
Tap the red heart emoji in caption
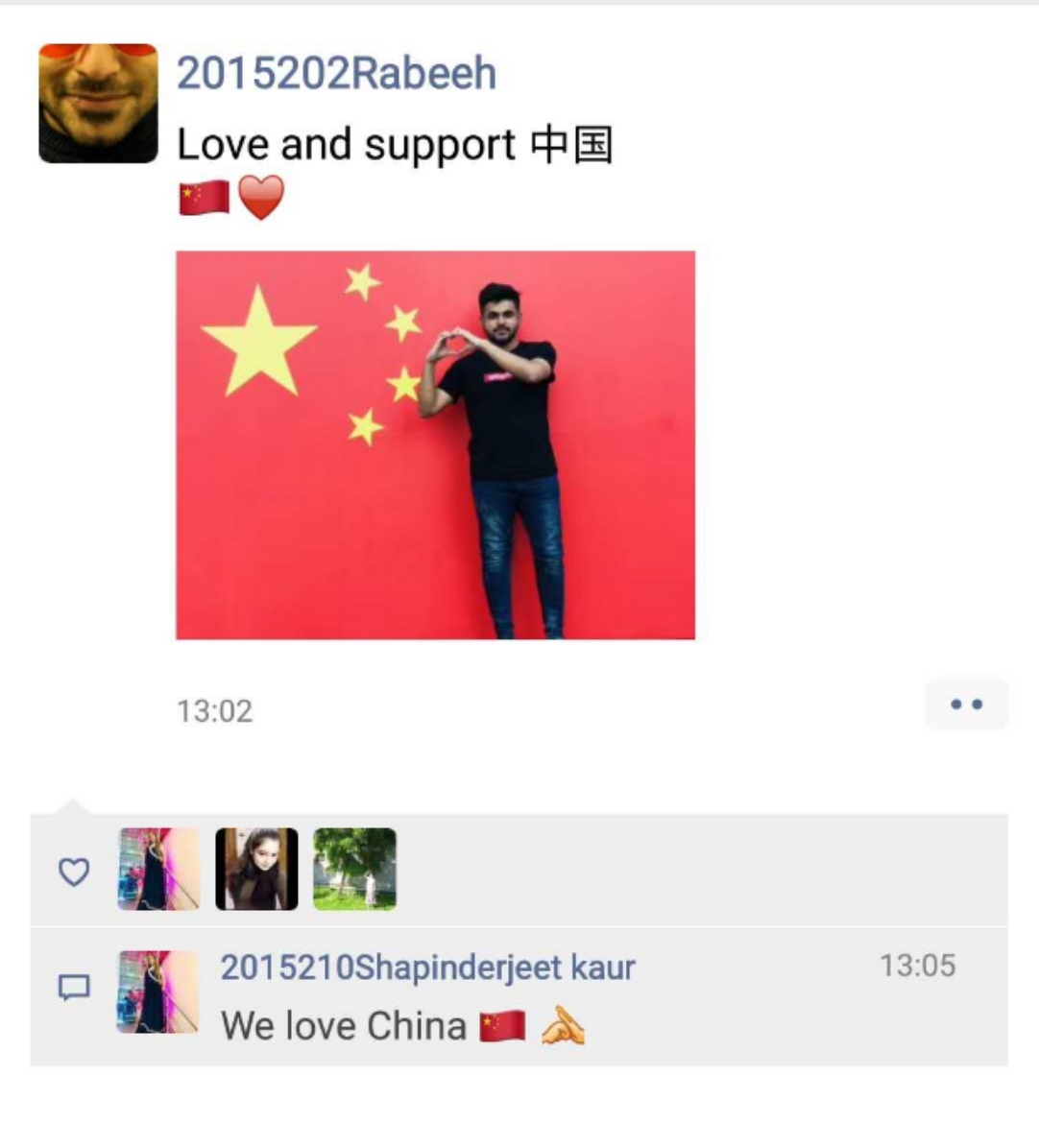click(x=261, y=198)
